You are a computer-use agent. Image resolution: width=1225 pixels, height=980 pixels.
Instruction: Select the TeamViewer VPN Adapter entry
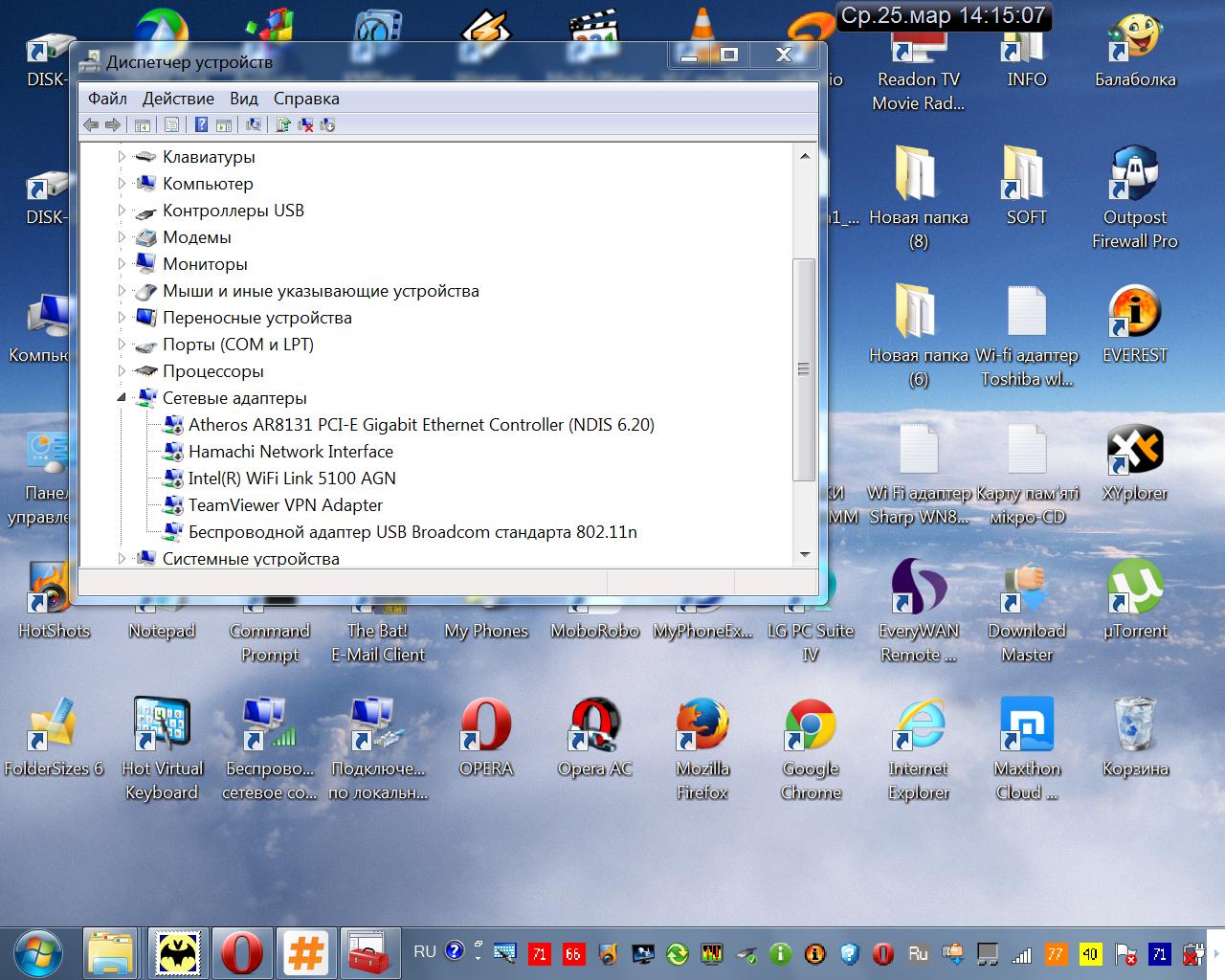click(x=285, y=505)
